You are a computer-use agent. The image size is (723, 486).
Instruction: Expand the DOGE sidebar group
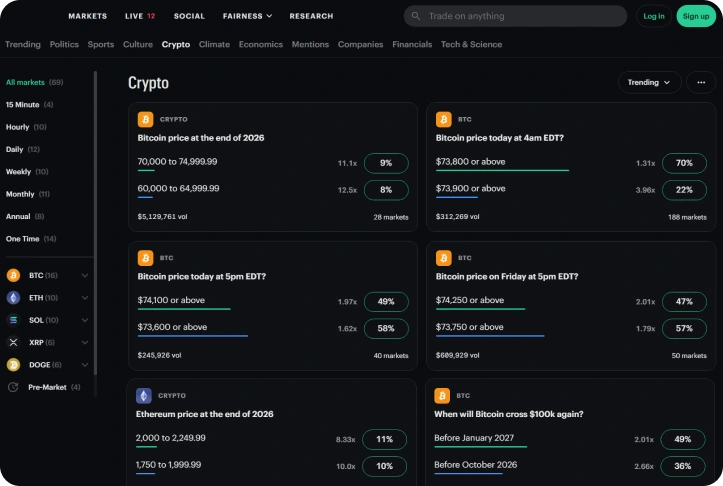(x=85, y=365)
